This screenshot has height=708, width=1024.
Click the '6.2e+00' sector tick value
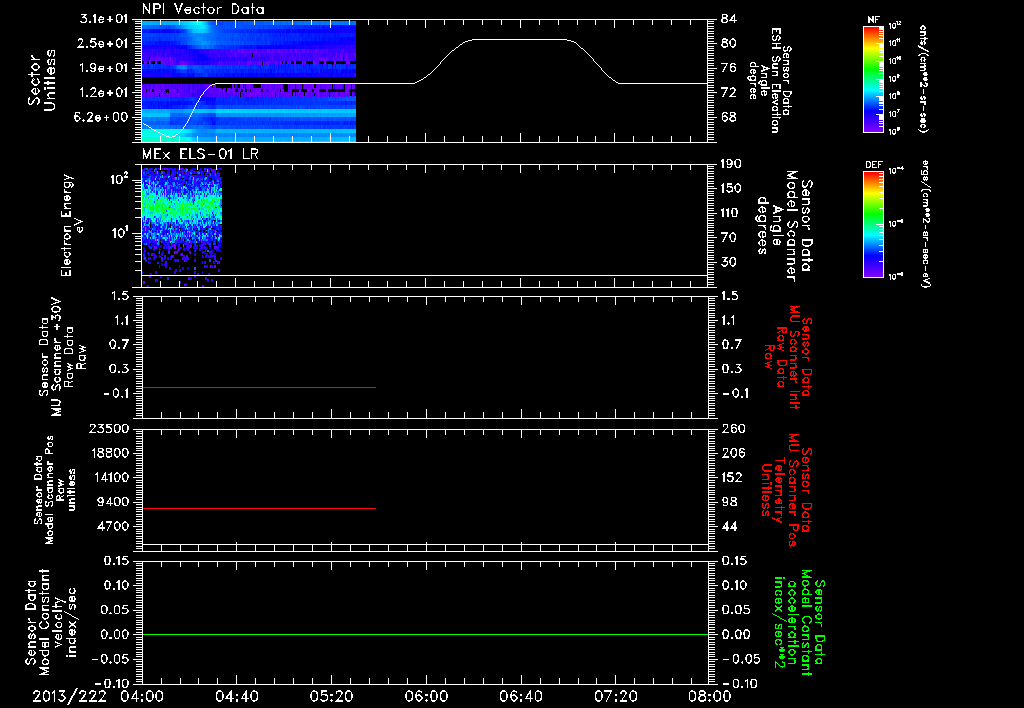point(103,117)
